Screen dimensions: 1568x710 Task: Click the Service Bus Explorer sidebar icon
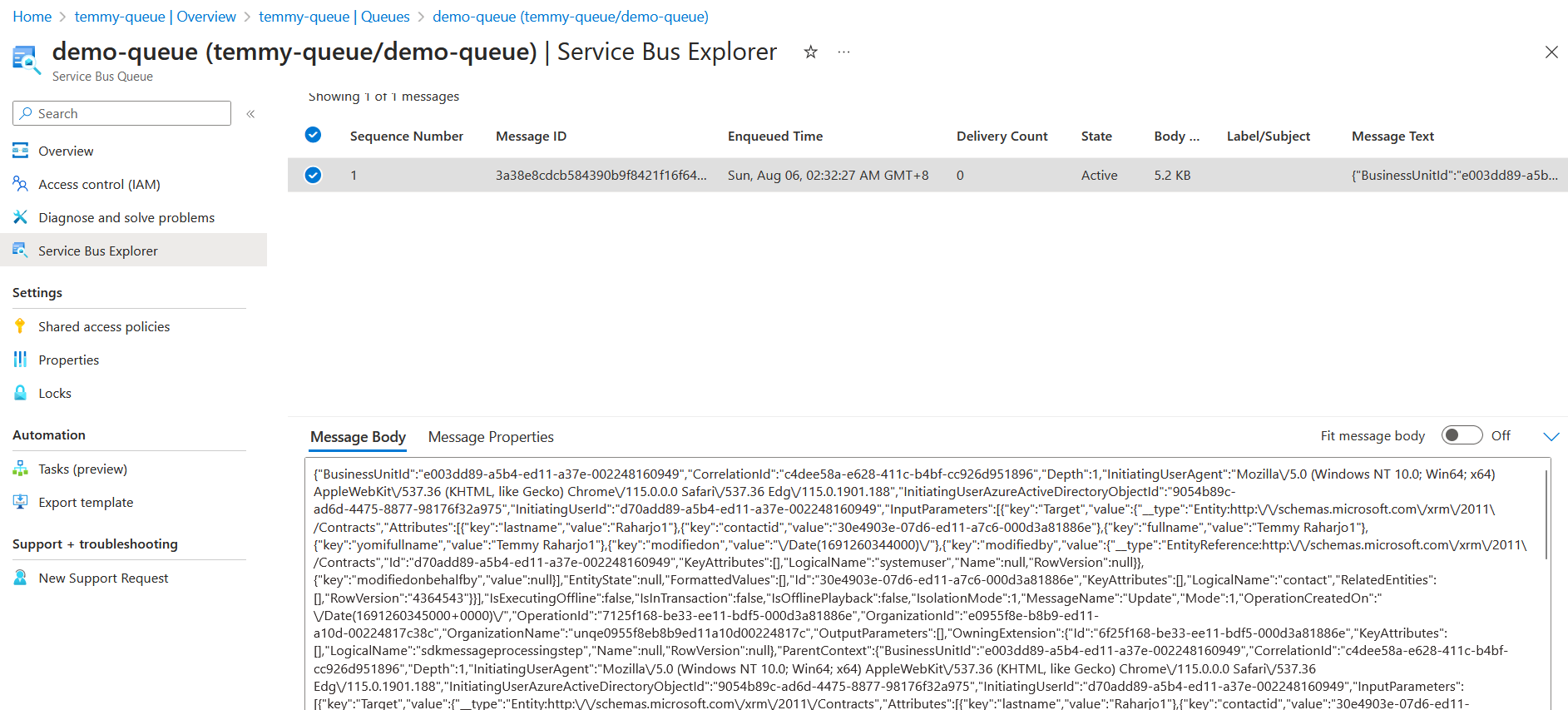[x=20, y=250]
